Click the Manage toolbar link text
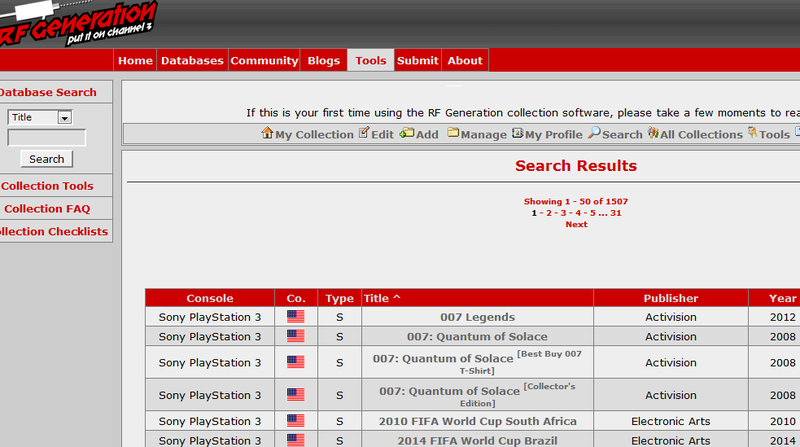 (x=484, y=134)
